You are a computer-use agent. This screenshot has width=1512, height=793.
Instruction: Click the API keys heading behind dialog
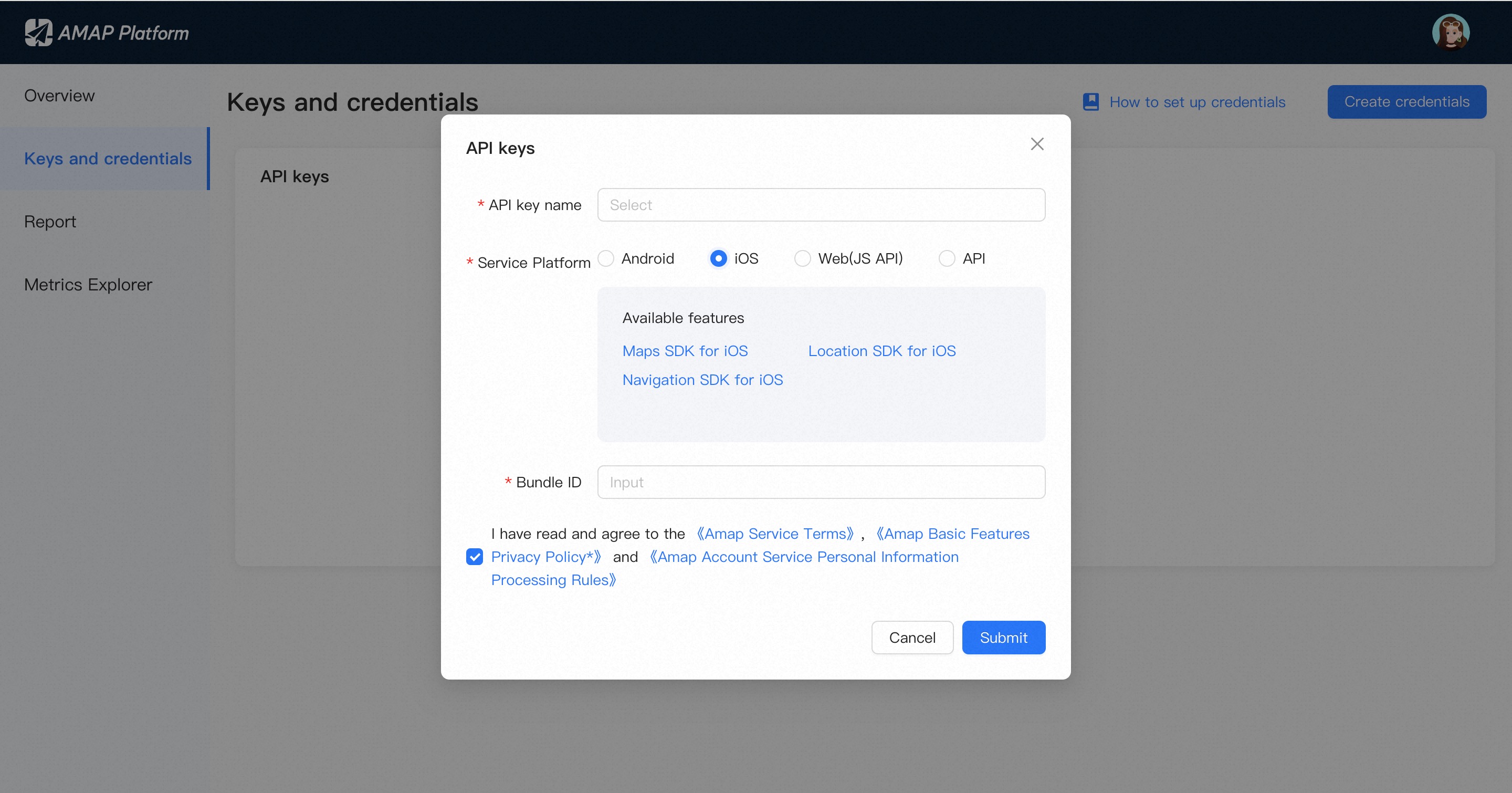tap(295, 176)
